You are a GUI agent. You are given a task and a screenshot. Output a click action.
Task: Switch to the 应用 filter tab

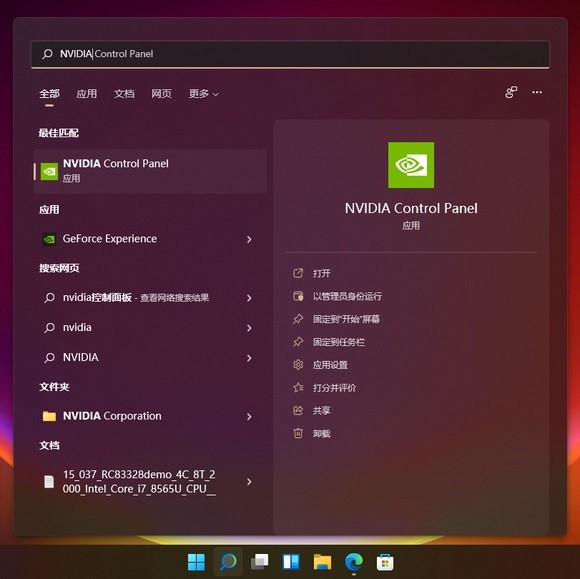87,94
